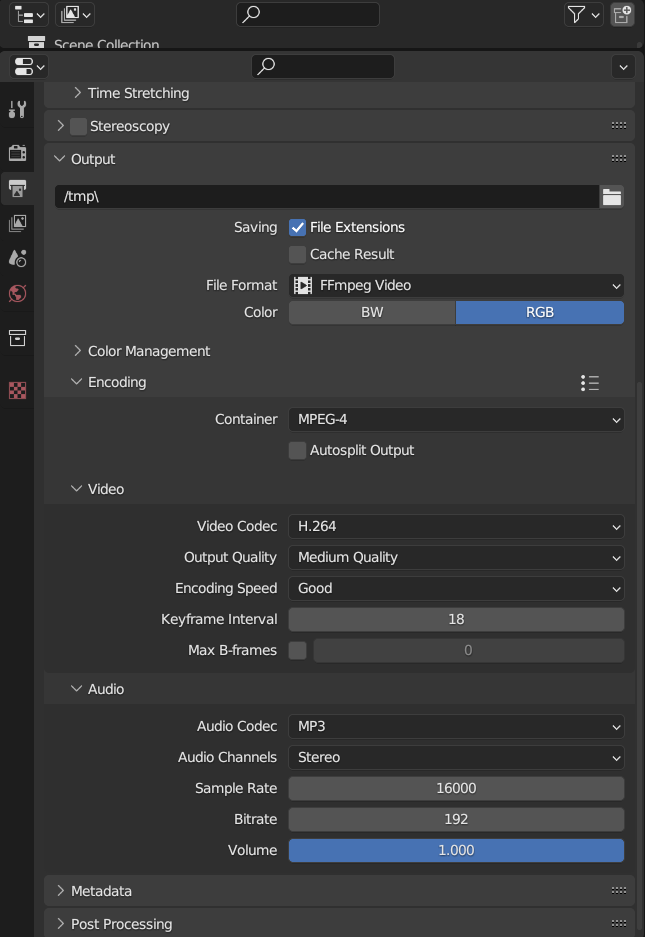The width and height of the screenshot is (645, 937).
Task: Click the RGB color output button
Action: [539, 312]
